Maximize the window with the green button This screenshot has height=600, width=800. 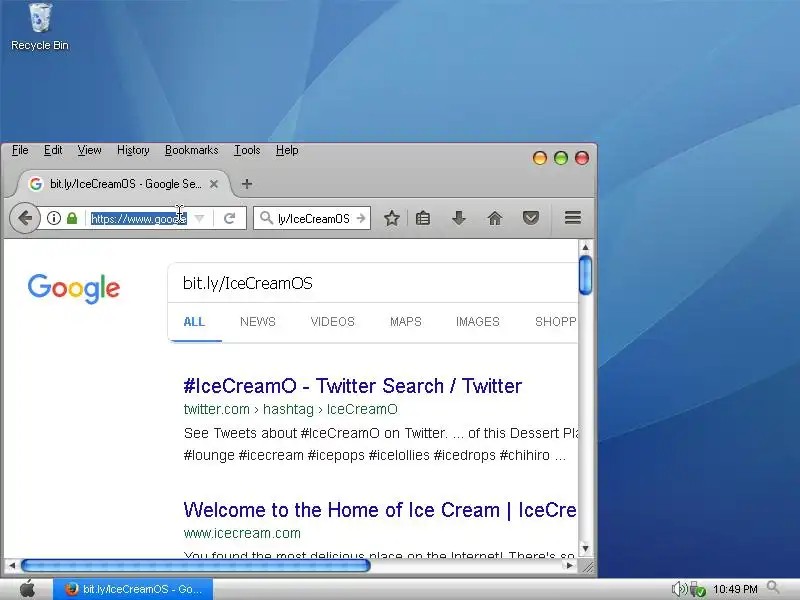point(561,158)
